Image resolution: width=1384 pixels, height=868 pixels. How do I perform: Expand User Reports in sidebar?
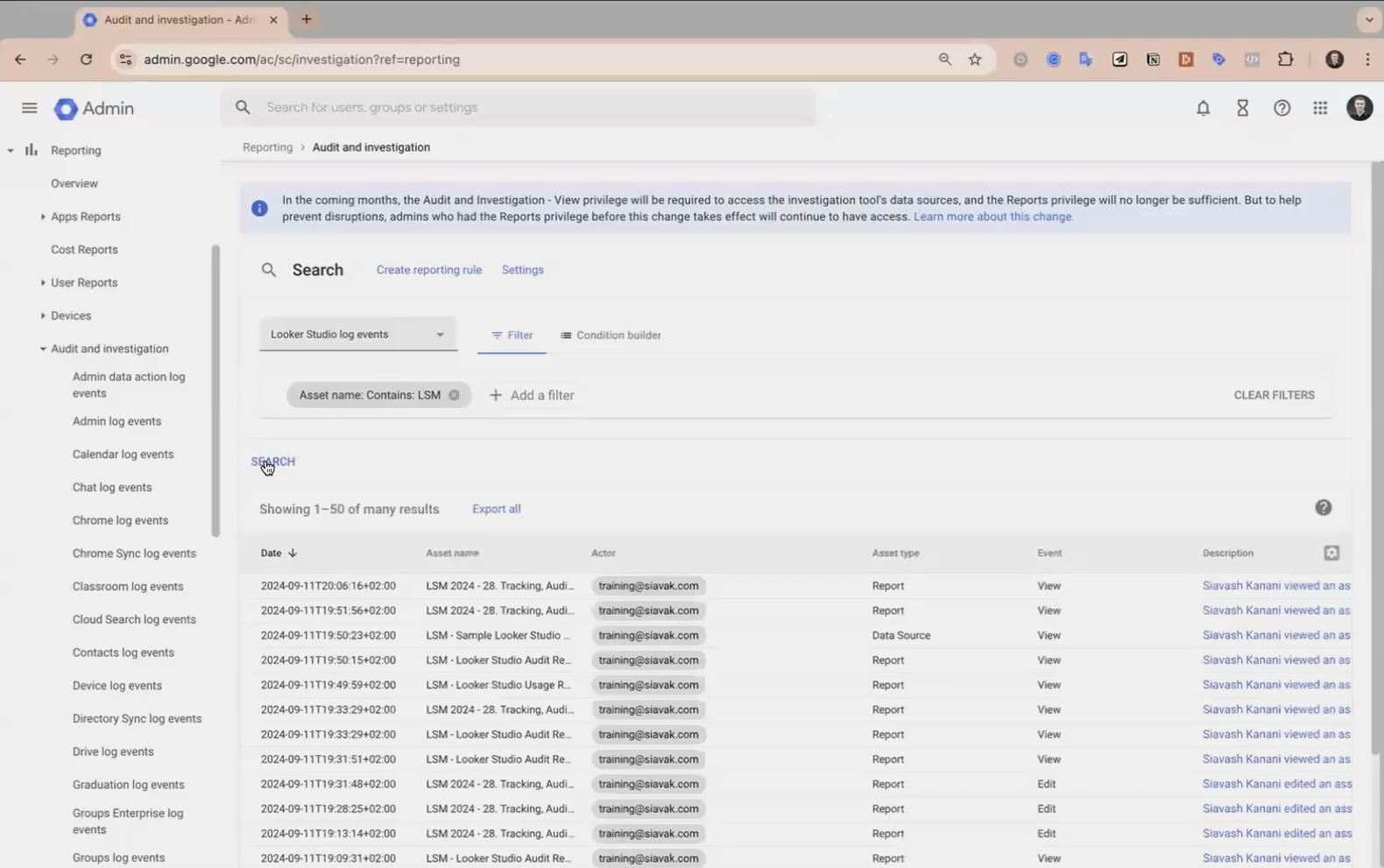(43, 283)
